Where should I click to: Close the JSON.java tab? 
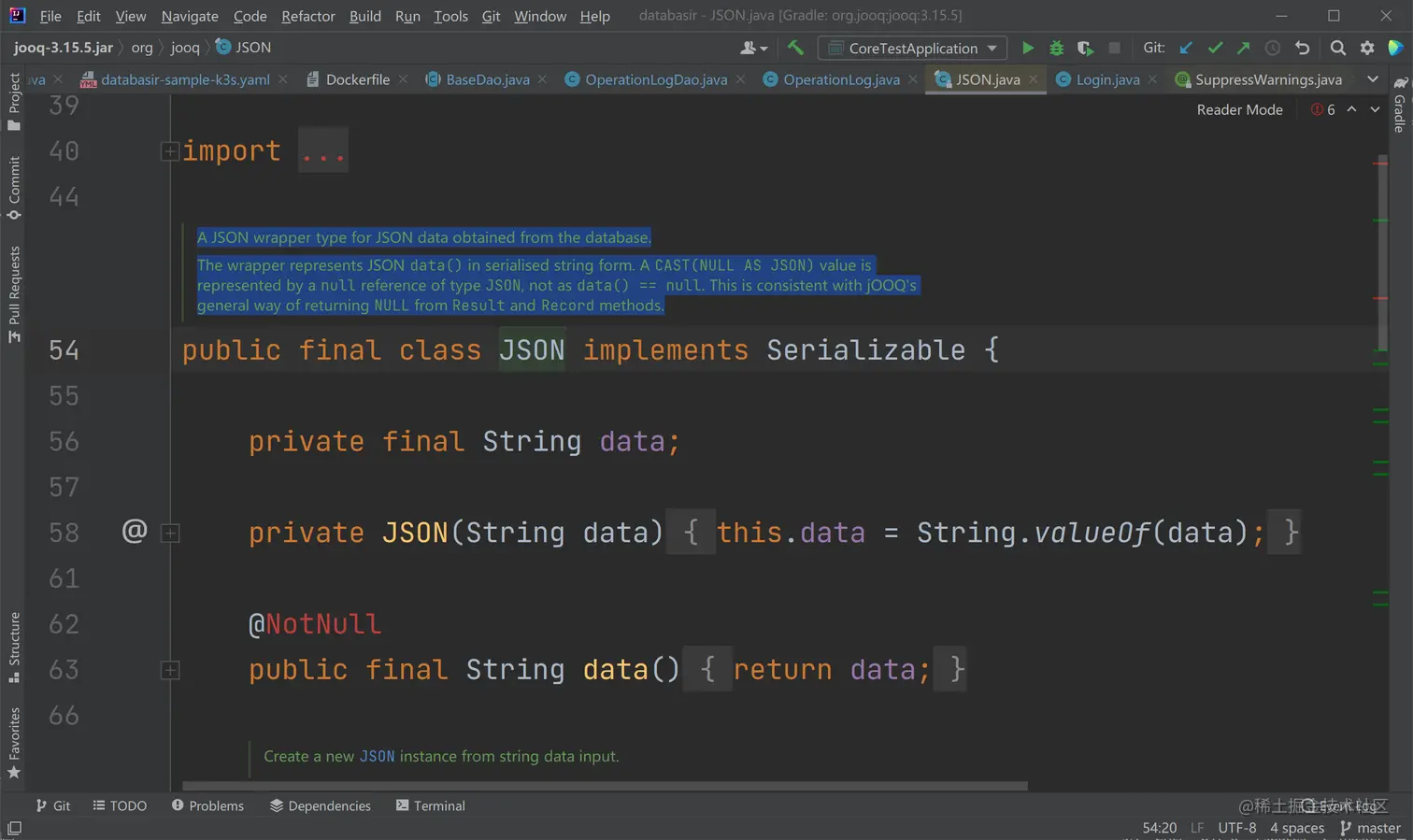pyautogui.click(x=1033, y=79)
